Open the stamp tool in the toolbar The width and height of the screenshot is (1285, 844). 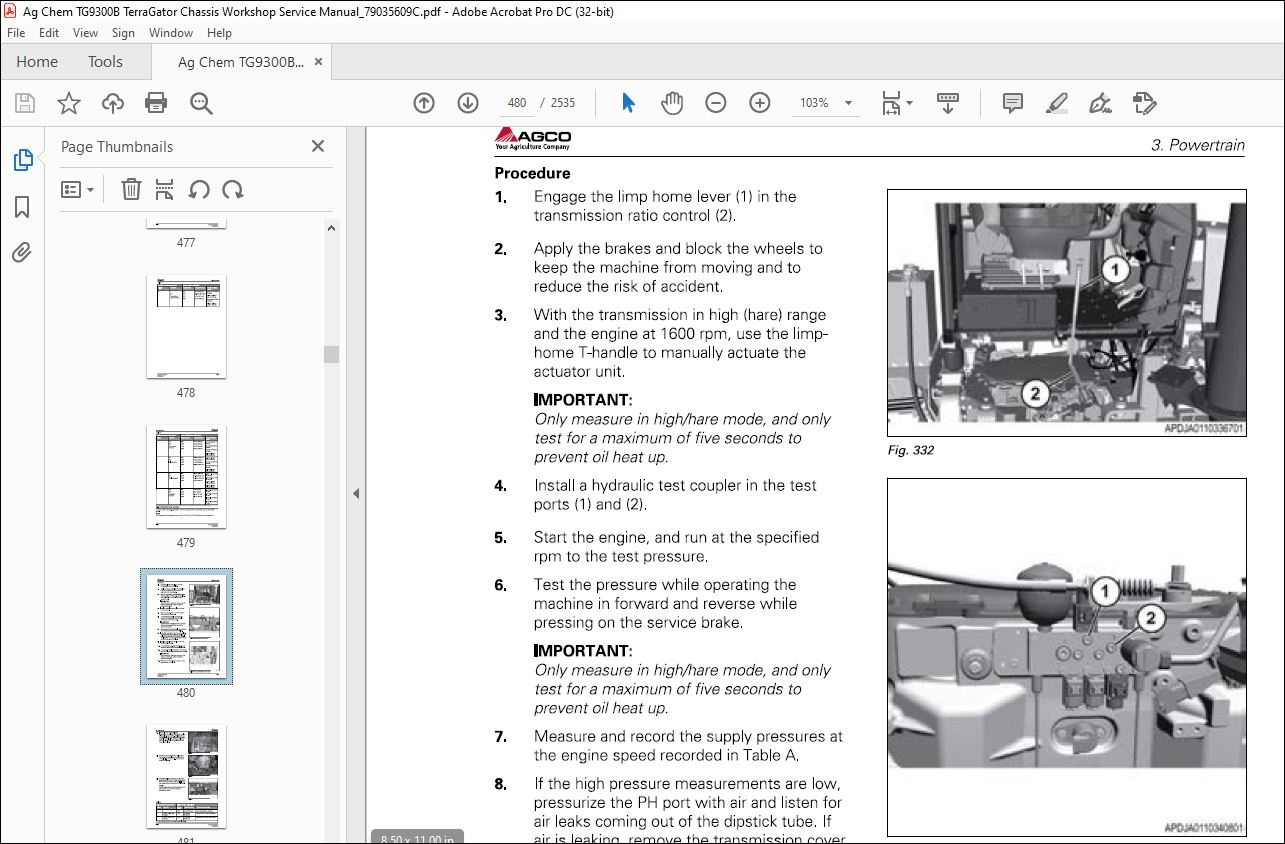point(1145,103)
